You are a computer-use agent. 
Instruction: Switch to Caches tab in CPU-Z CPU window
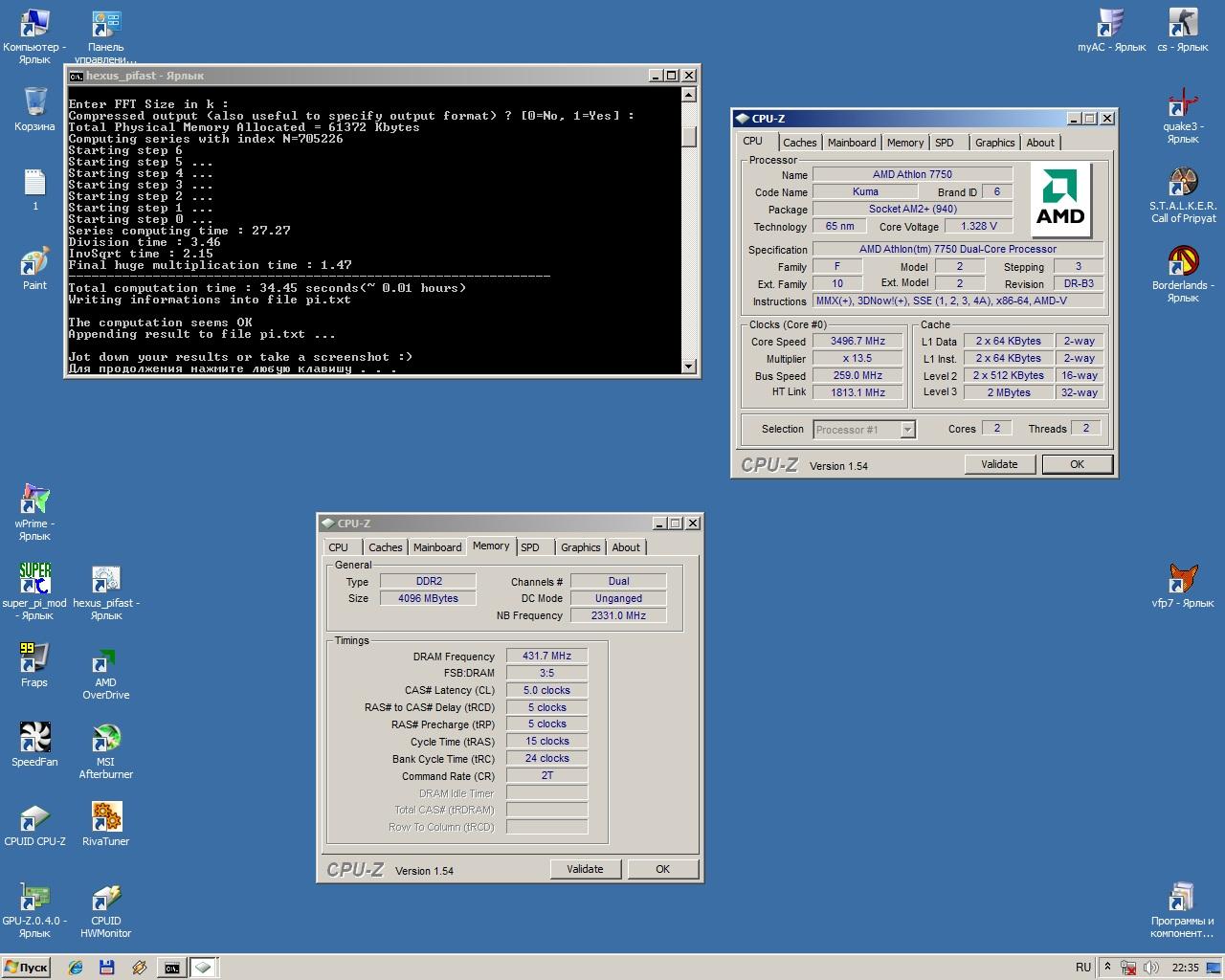tap(799, 143)
